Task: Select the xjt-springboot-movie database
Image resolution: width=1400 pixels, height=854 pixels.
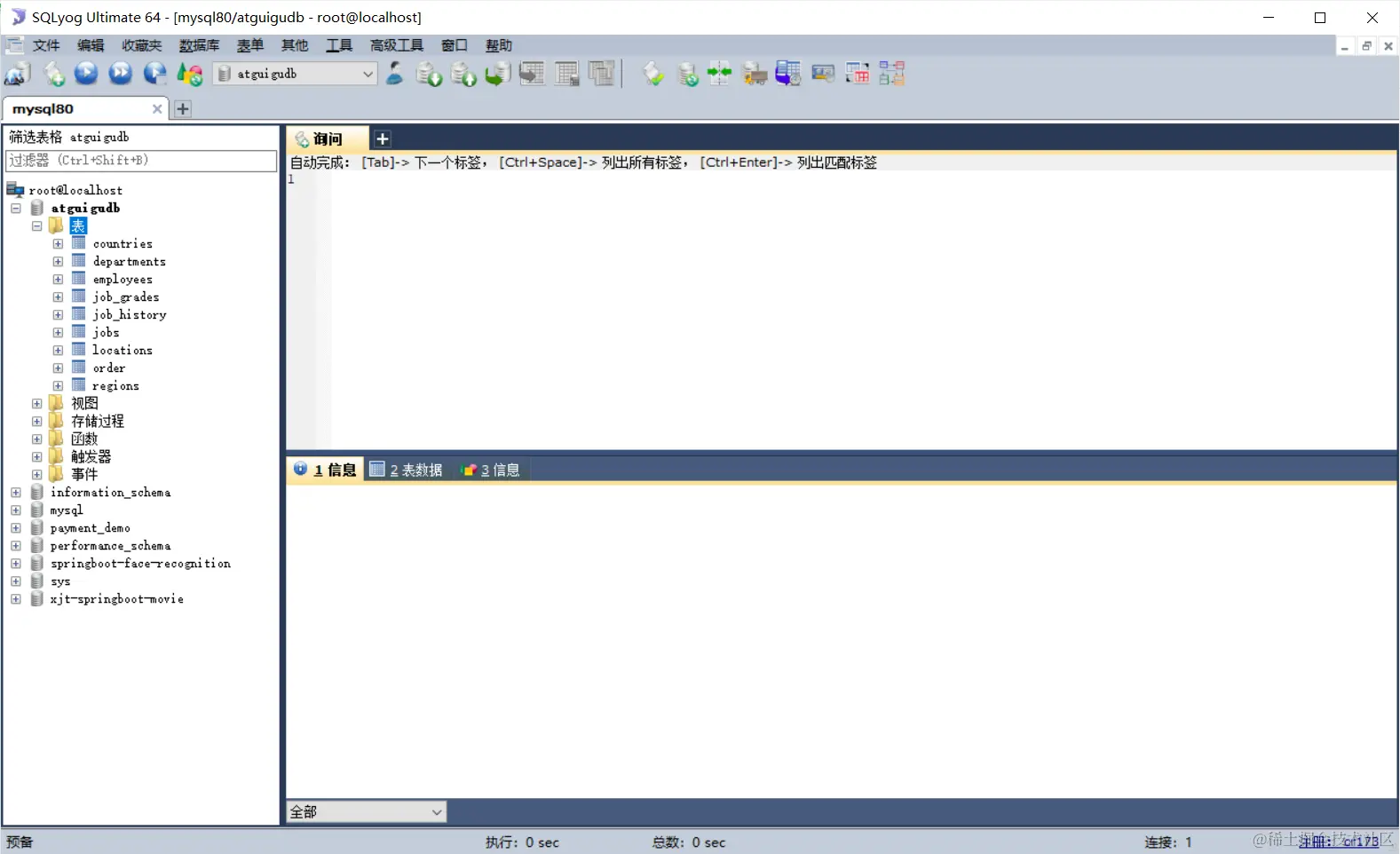Action: click(117, 598)
